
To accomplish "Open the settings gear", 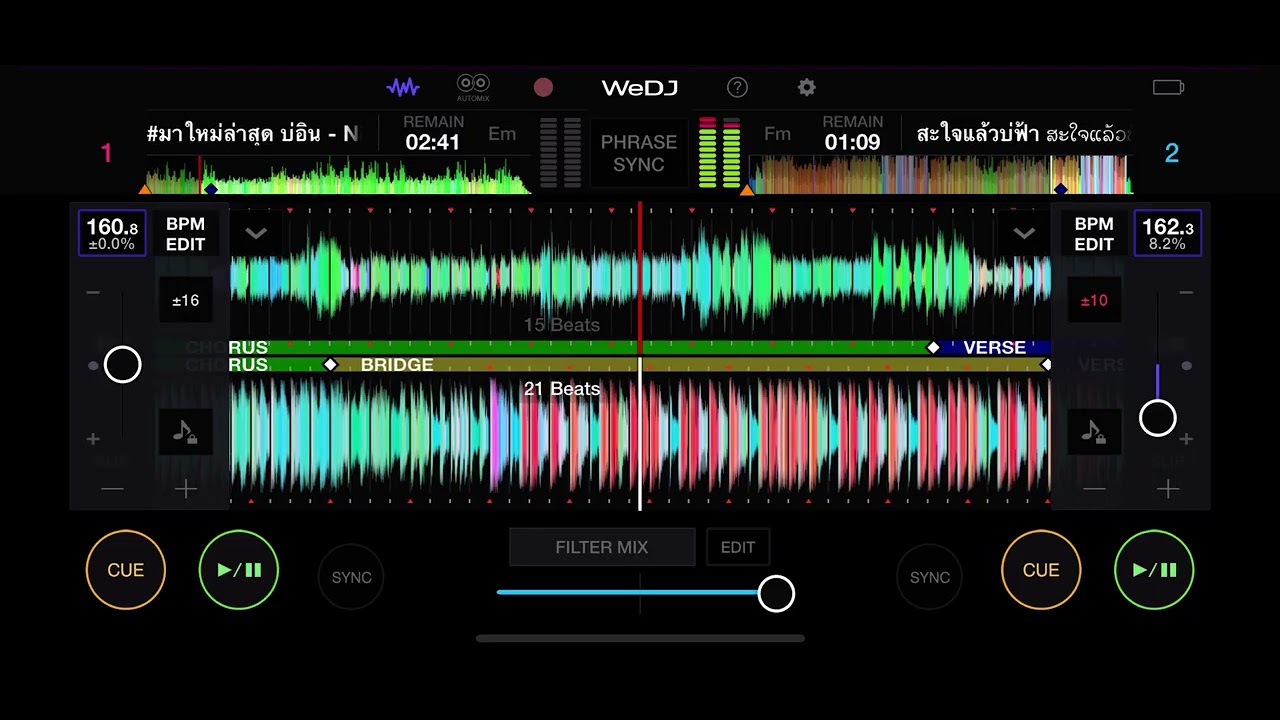I will [807, 88].
